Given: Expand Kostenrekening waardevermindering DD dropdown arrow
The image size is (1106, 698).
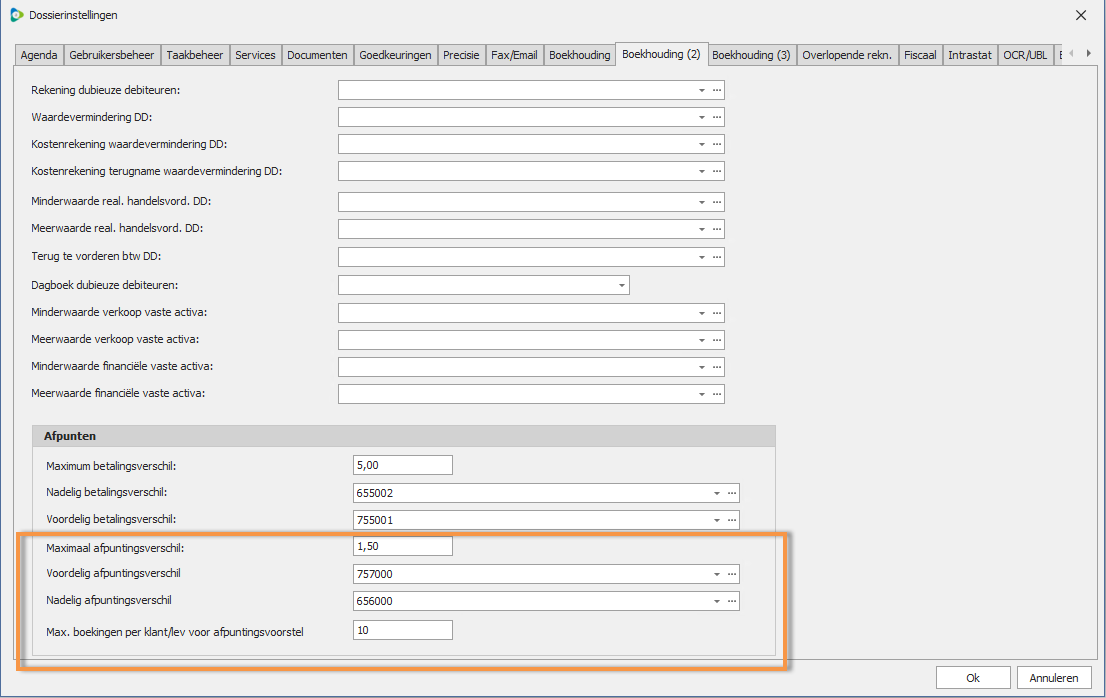Looking at the screenshot, I should (x=702, y=144).
